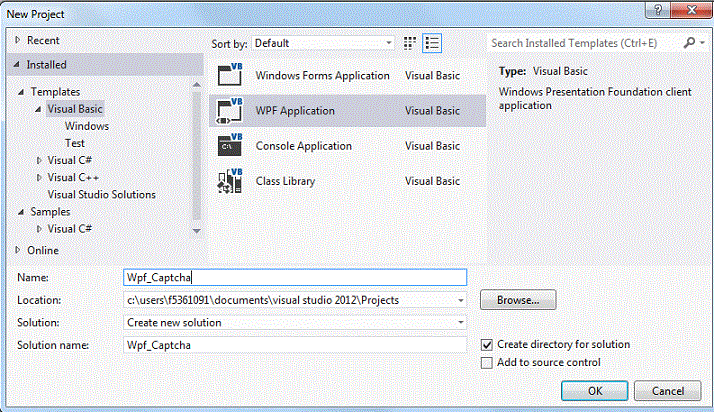Open search options dropdown arrow
714x412 pixels.
pos(703,43)
